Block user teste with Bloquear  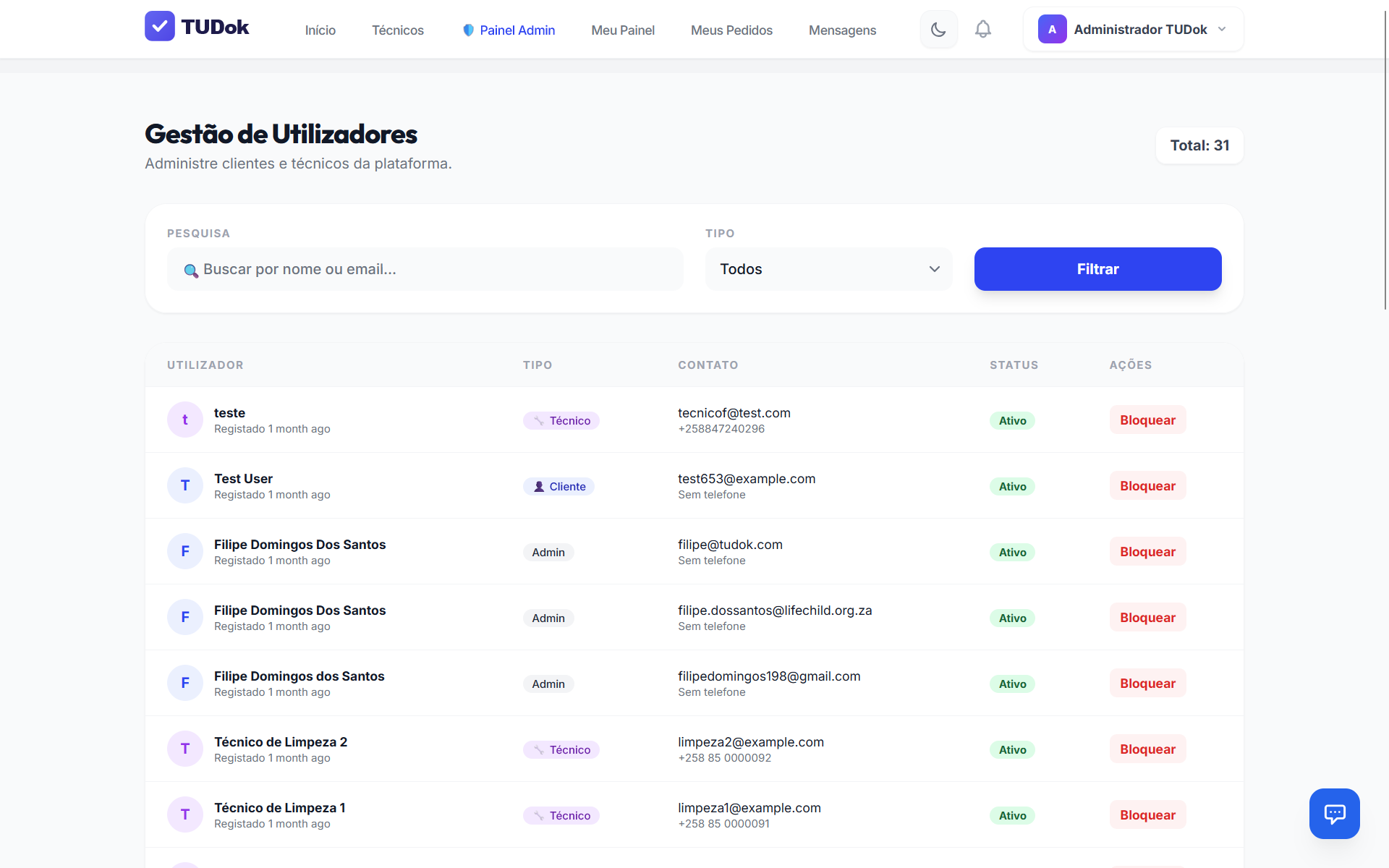click(x=1147, y=420)
